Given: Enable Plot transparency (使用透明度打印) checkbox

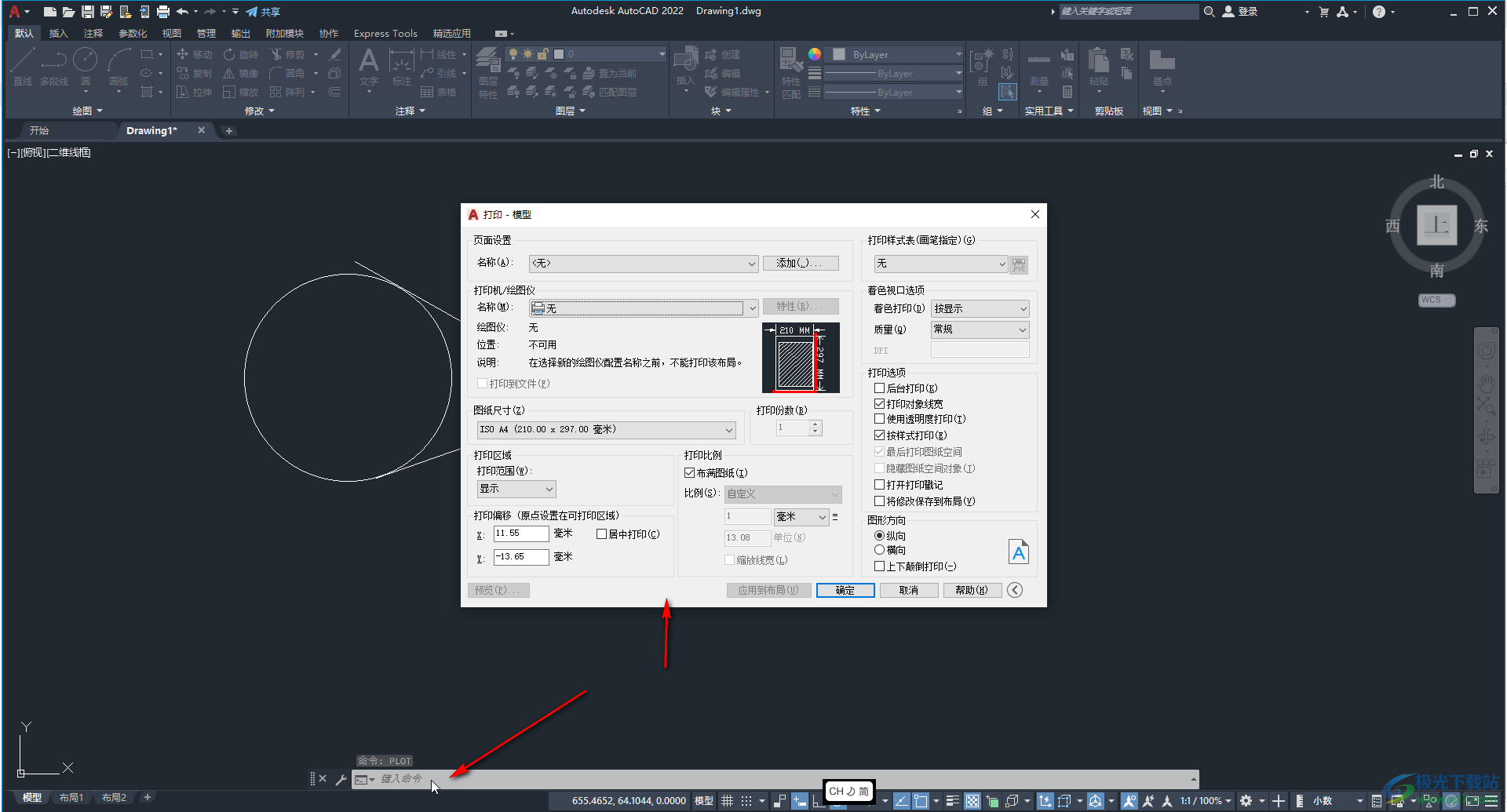Looking at the screenshot, I should coord(880,419).
